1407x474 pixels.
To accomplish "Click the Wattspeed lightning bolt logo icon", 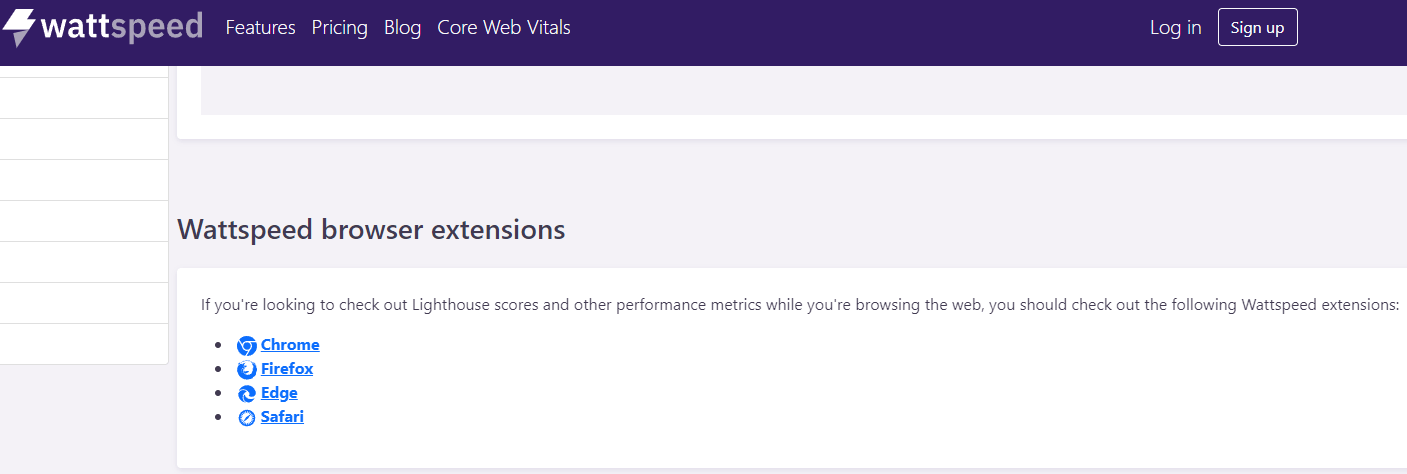I will click(x=19, y=28).
